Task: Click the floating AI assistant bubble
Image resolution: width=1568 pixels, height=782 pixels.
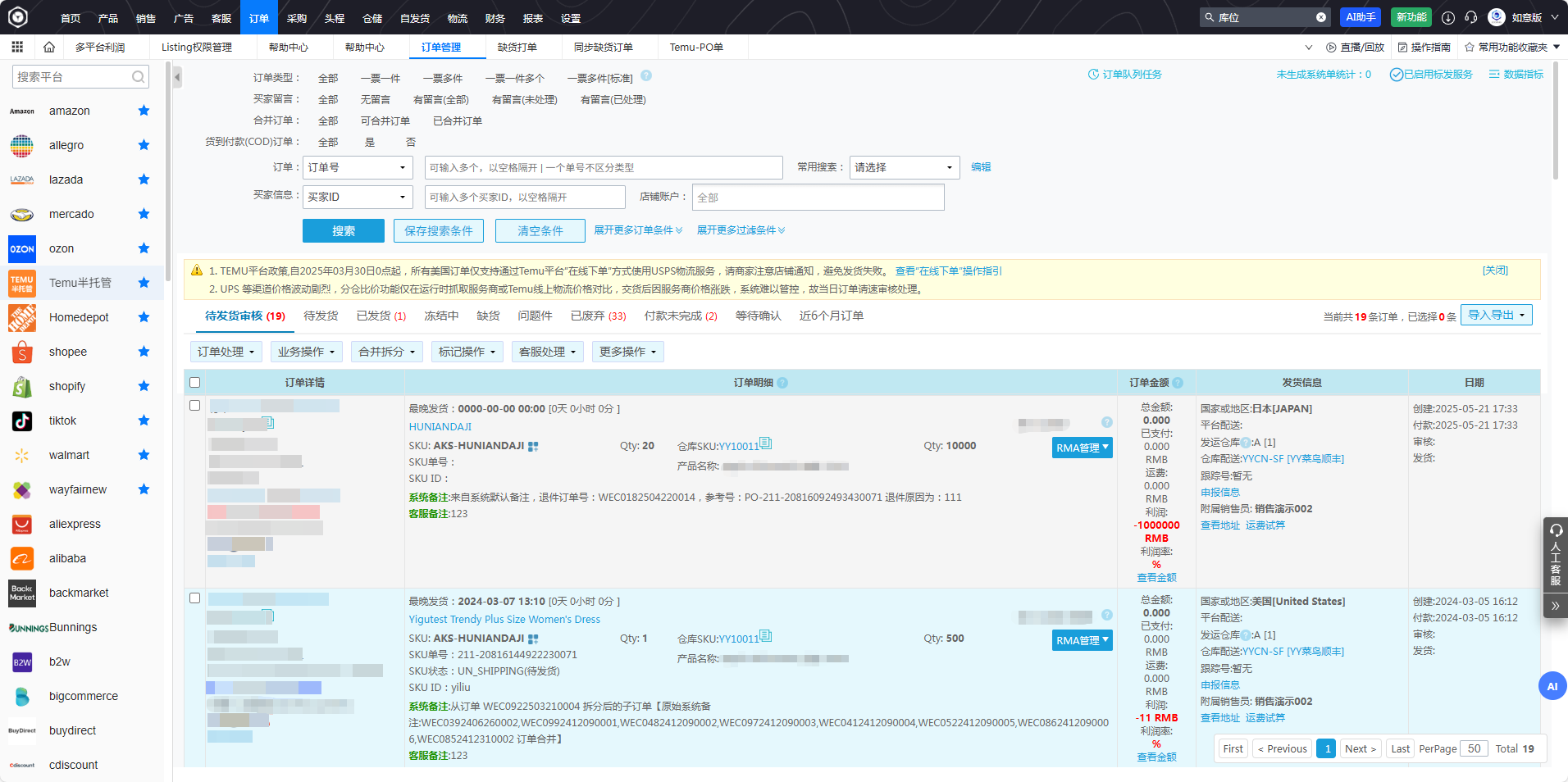Action: click(x=1552, y=686)
